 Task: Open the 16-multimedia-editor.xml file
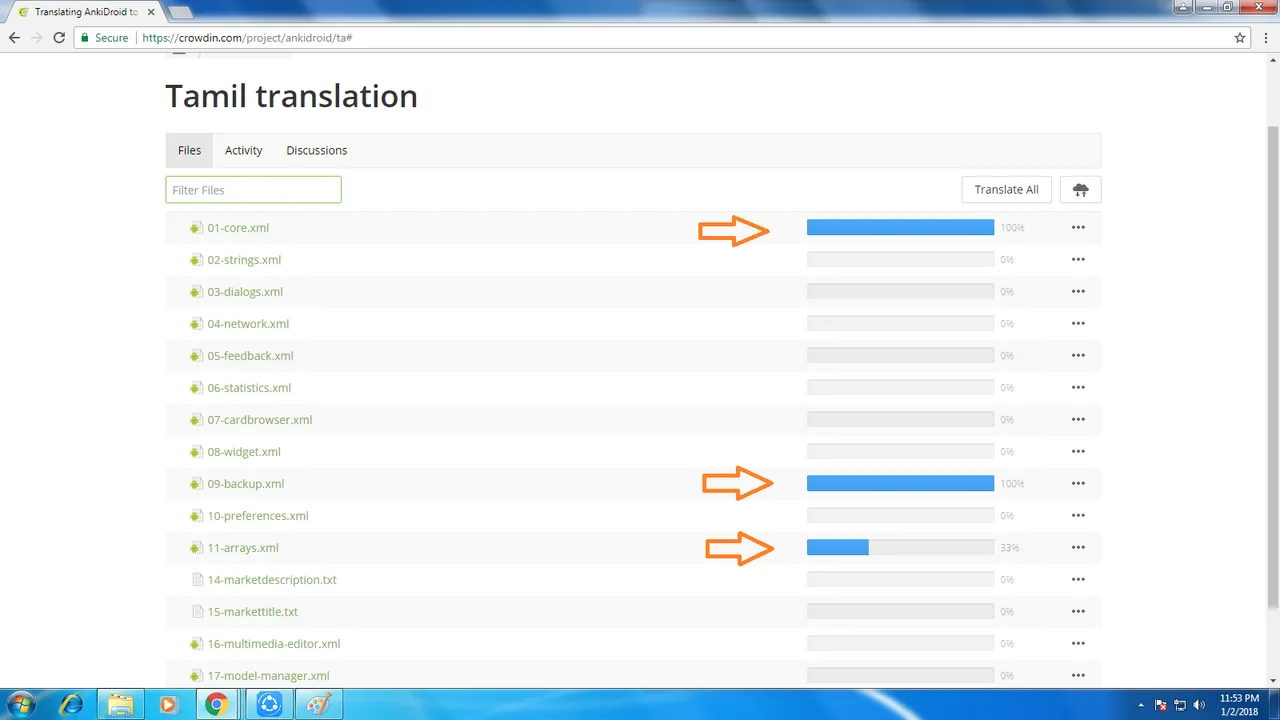tap(274, 644)
